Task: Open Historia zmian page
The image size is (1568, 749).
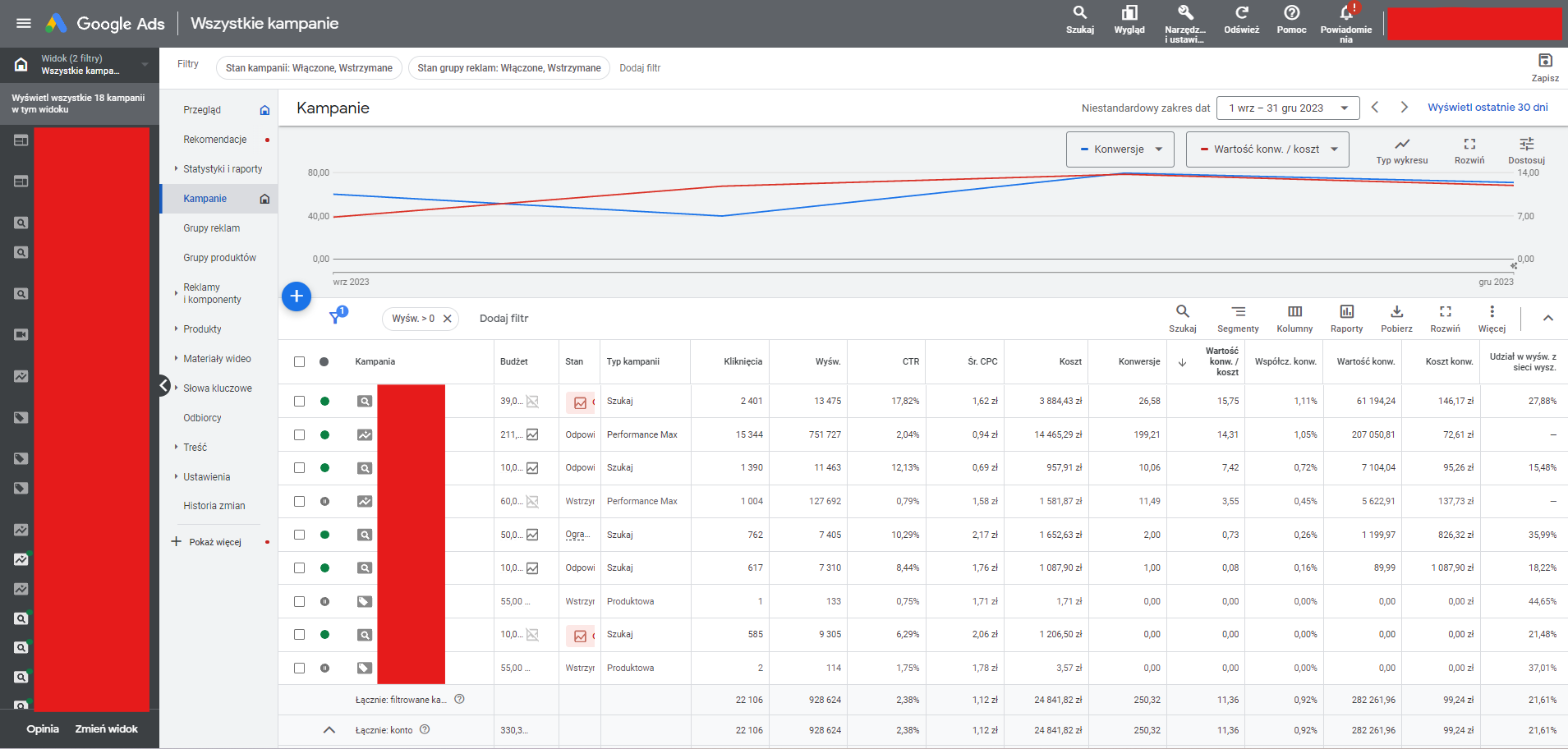Action: click(214, 506)
